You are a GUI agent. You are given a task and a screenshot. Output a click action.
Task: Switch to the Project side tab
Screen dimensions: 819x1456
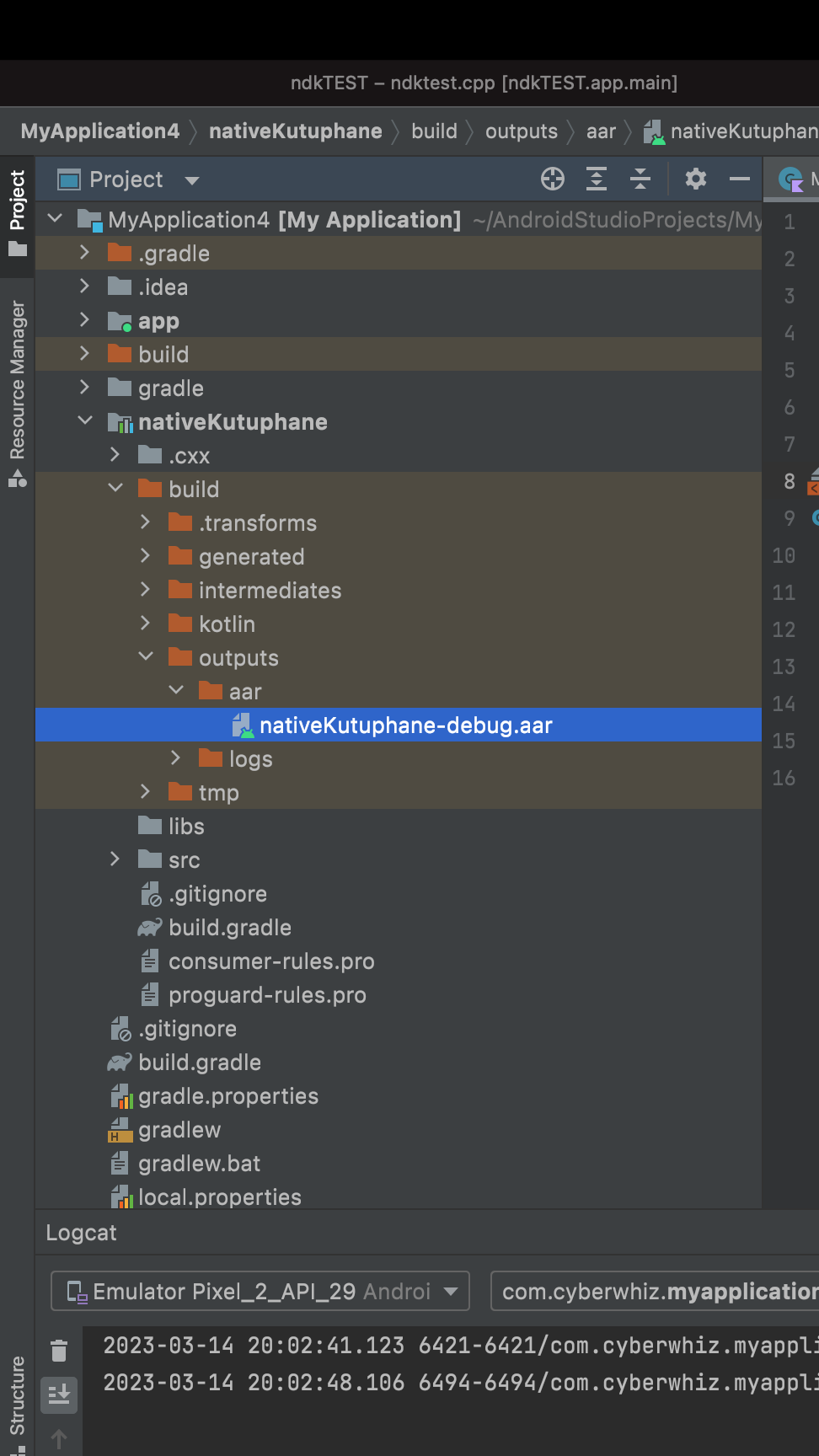click(18, 214)
